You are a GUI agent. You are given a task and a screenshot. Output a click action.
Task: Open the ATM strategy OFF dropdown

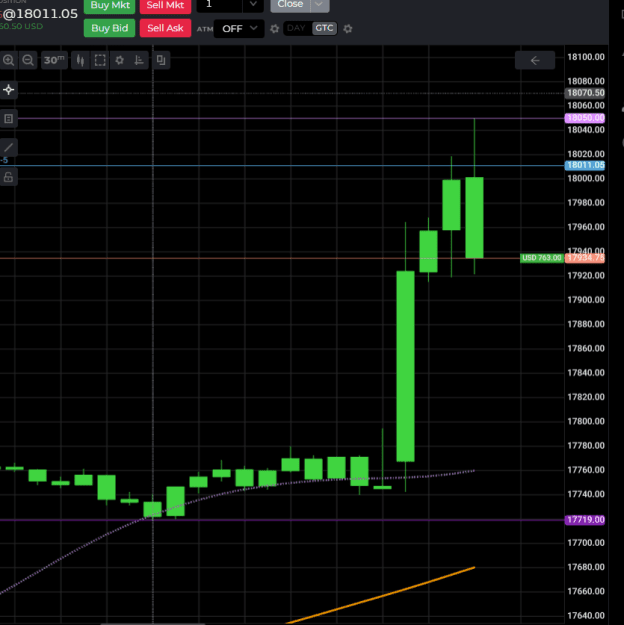point(239,29)
